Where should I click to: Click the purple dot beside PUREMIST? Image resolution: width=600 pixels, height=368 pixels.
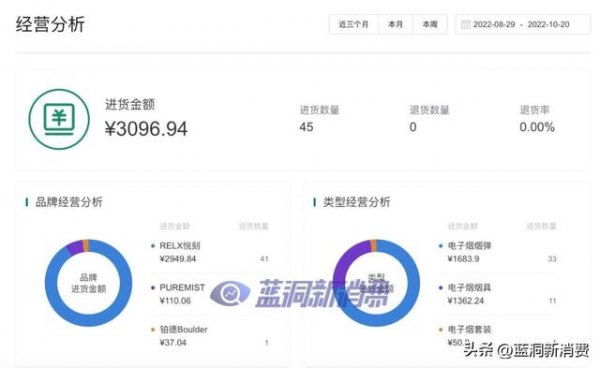153,288
